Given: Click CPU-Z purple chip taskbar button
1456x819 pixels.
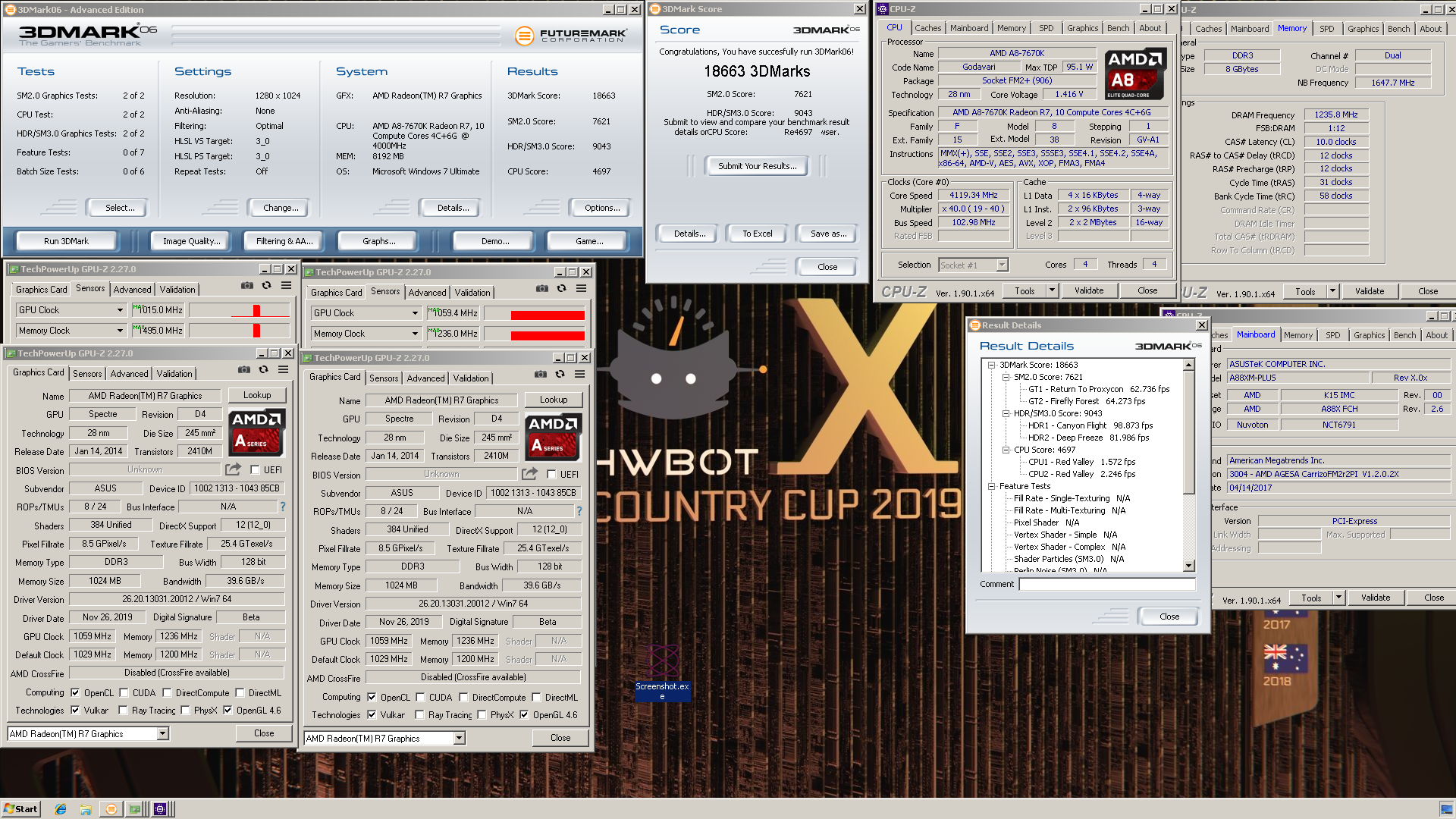Looking at the screenshot, I should tap(160, 809).
